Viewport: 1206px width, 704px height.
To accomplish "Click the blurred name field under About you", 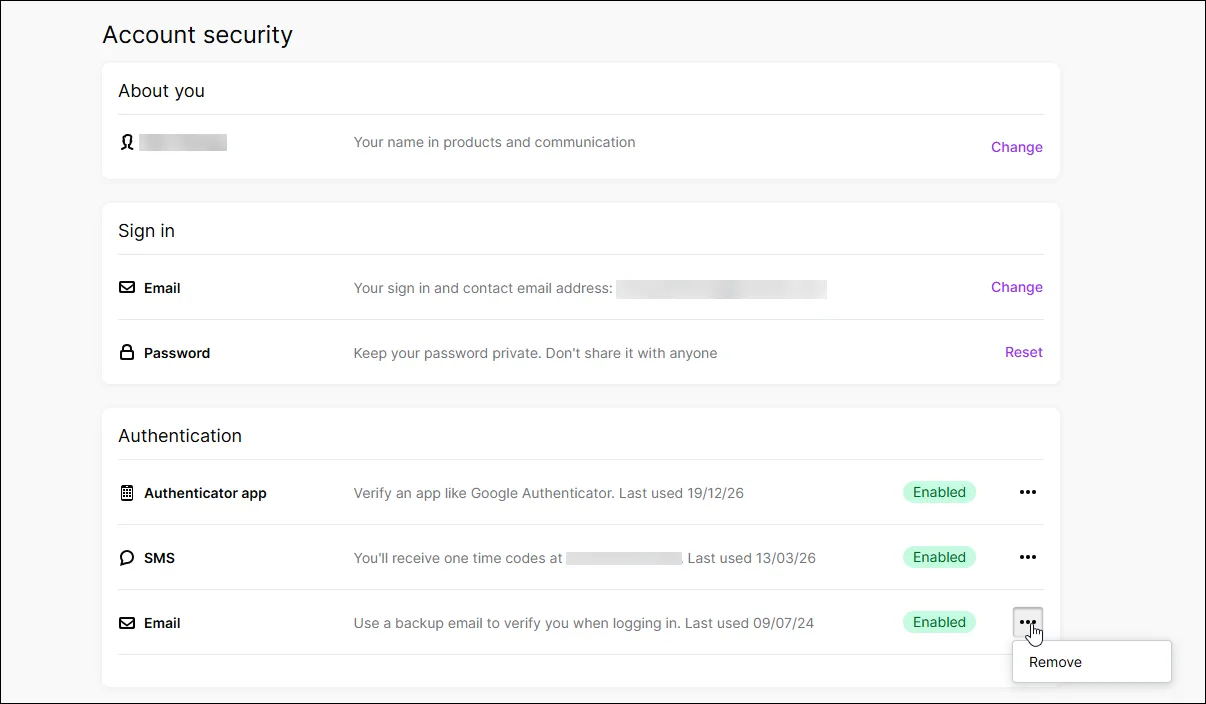I will pos(183,142).
